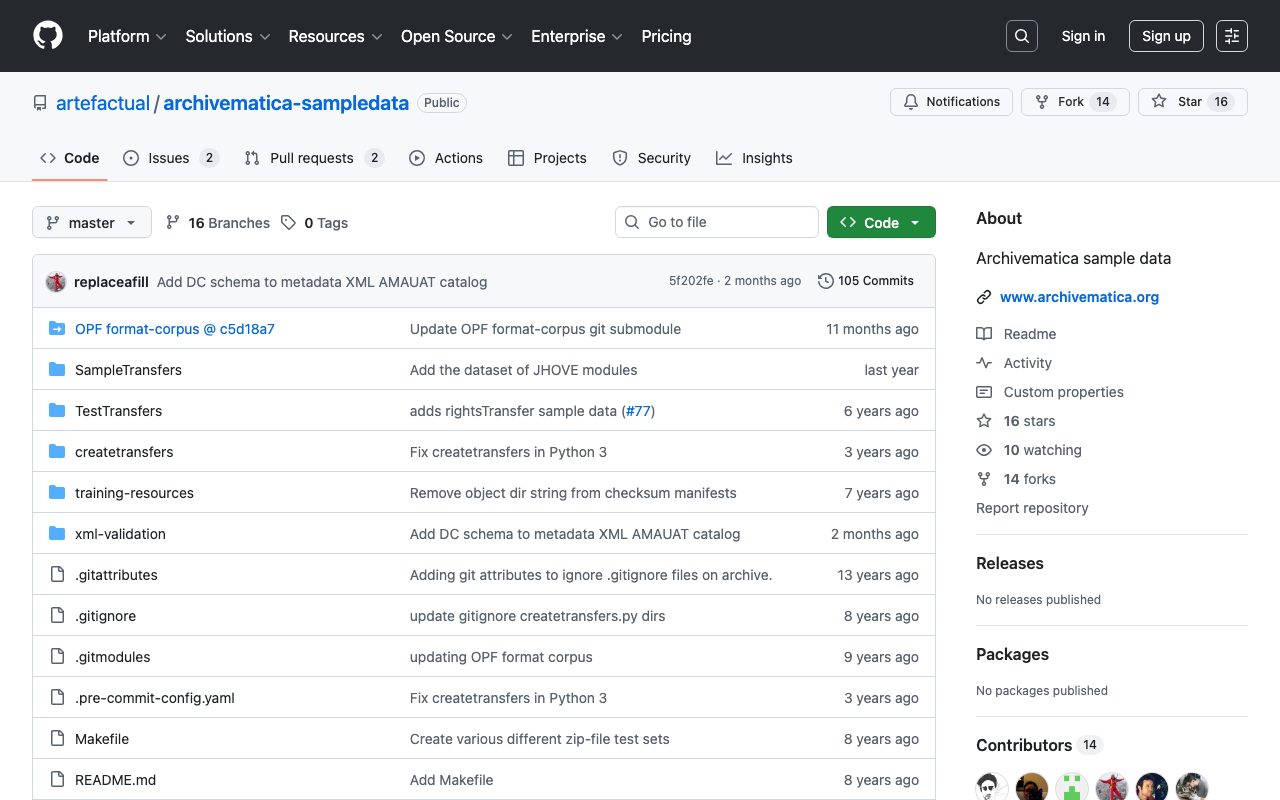Expand the Platform menu in header

pos(127,36)
